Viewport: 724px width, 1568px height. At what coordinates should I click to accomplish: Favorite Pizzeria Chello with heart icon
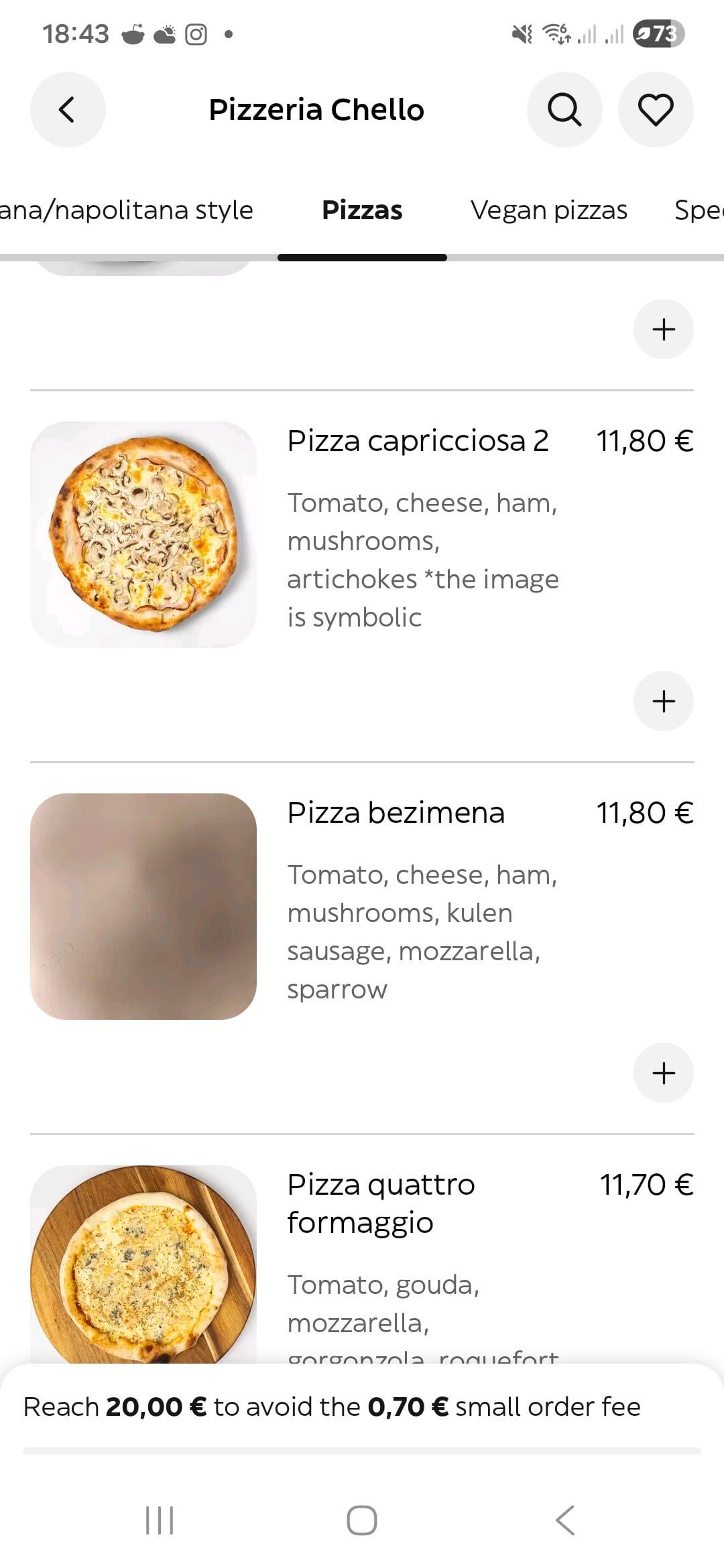(655, 110)
